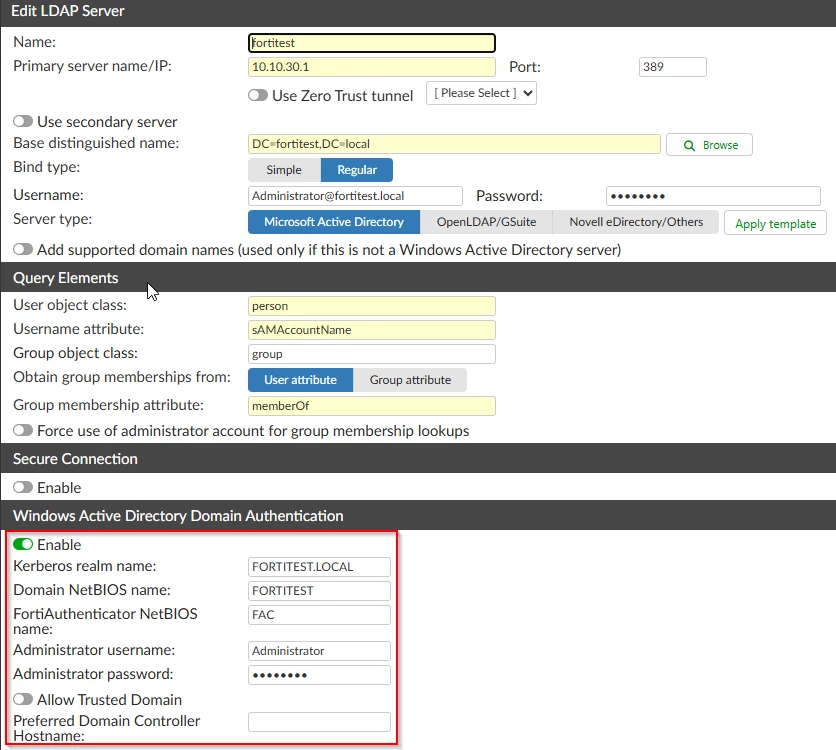Choose Novell eDirectory/Others server type
This screenshot has width=836, height=750.
pyautogui.click(x=636, y=222)
